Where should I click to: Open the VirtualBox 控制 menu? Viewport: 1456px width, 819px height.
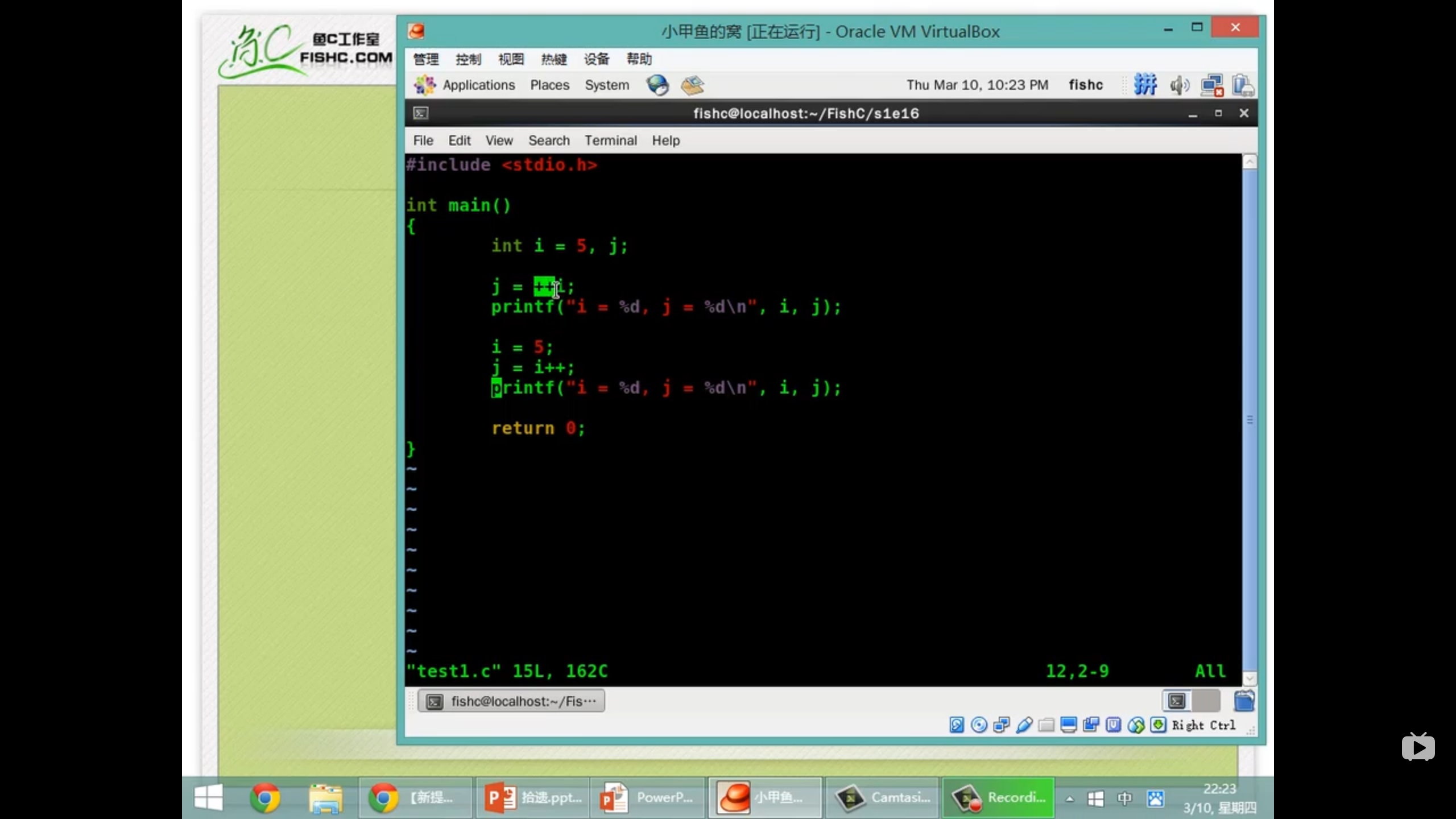(x=468, y=59)
